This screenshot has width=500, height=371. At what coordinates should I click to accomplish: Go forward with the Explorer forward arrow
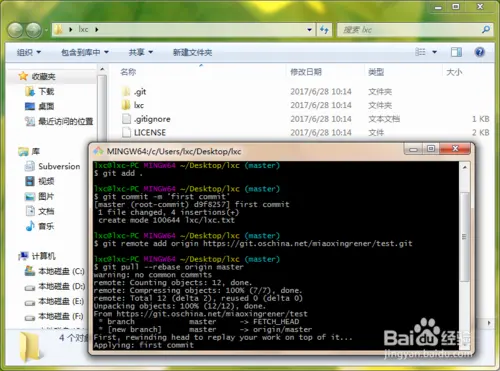coord(34,30)
